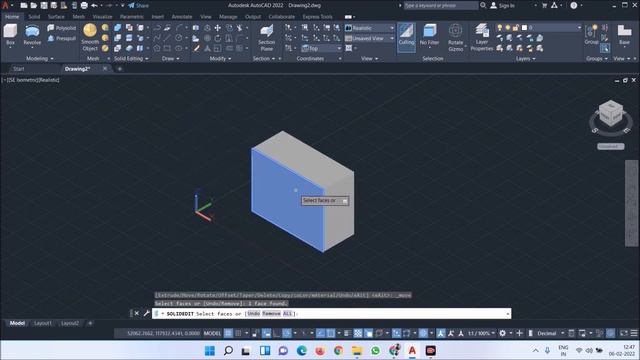
Task: Select the Box modeling tool
Action: click(10, 35)
